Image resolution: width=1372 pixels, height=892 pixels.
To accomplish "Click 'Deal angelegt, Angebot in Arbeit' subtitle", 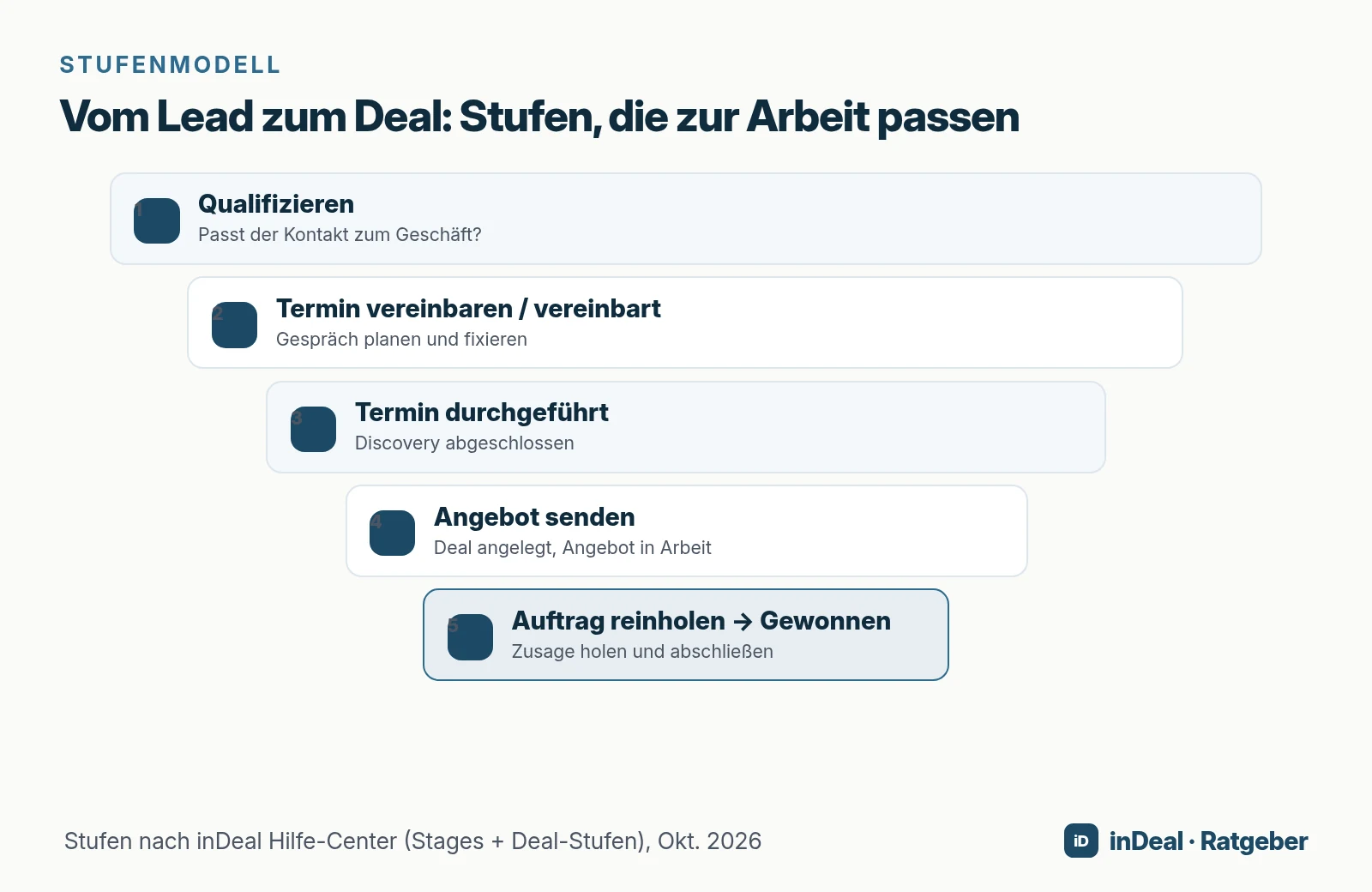I will (573, 548).
